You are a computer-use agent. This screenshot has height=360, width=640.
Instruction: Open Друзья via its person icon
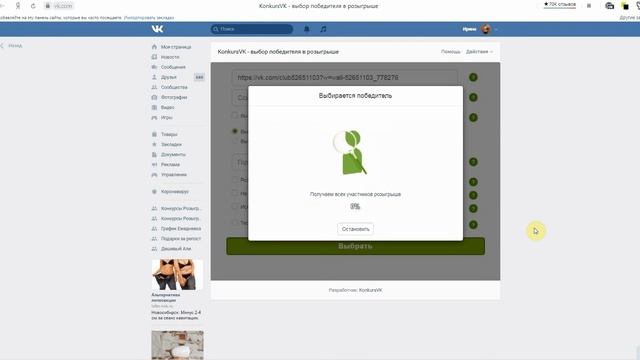(x=154, y=77)
